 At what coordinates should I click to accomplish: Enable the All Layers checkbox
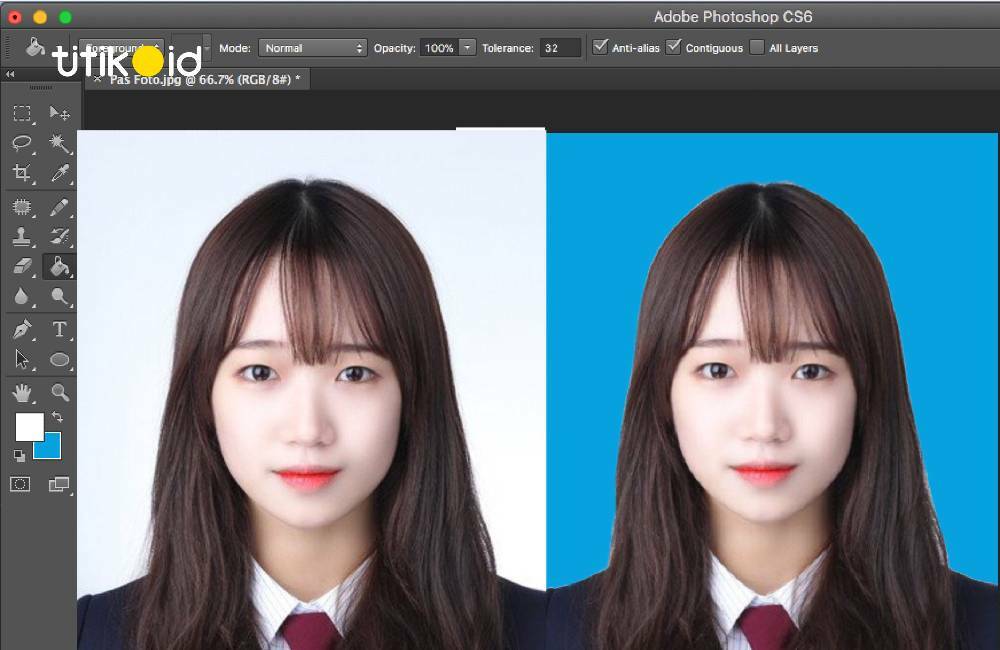pos(757,46)
